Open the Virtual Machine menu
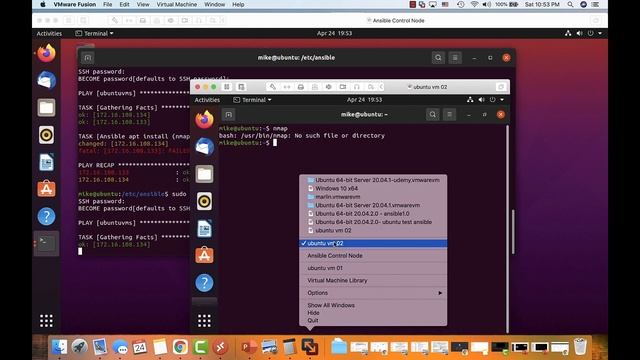Image resolution: width=640 pixels, height=360 pixels. tap(177, 4)
